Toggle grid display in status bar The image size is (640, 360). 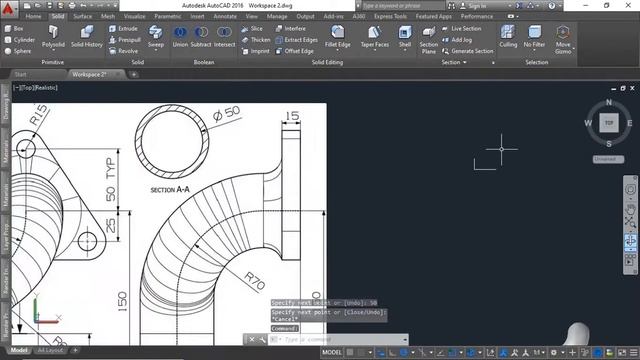pos(350,353)
